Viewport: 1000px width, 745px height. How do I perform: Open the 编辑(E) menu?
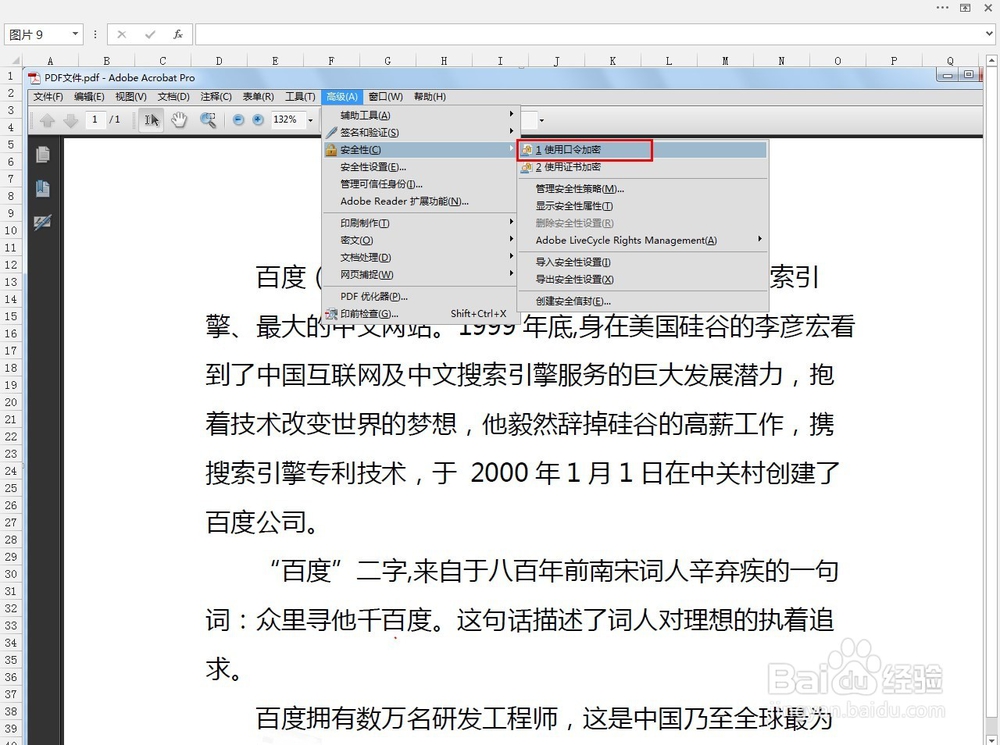pyautogui.click(x=89, y=97)
